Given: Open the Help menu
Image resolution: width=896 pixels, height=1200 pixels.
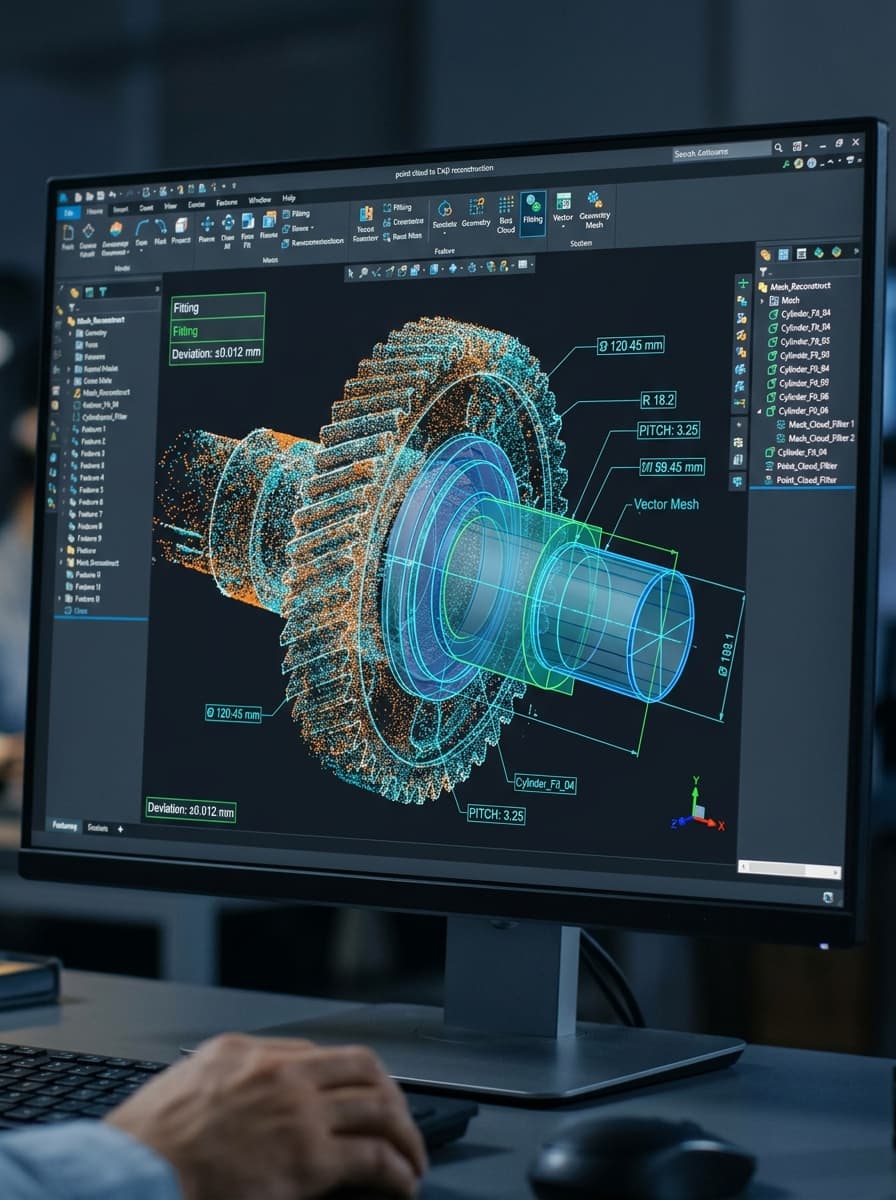Looking at the screenshot, I should click(x=289, y=198).
